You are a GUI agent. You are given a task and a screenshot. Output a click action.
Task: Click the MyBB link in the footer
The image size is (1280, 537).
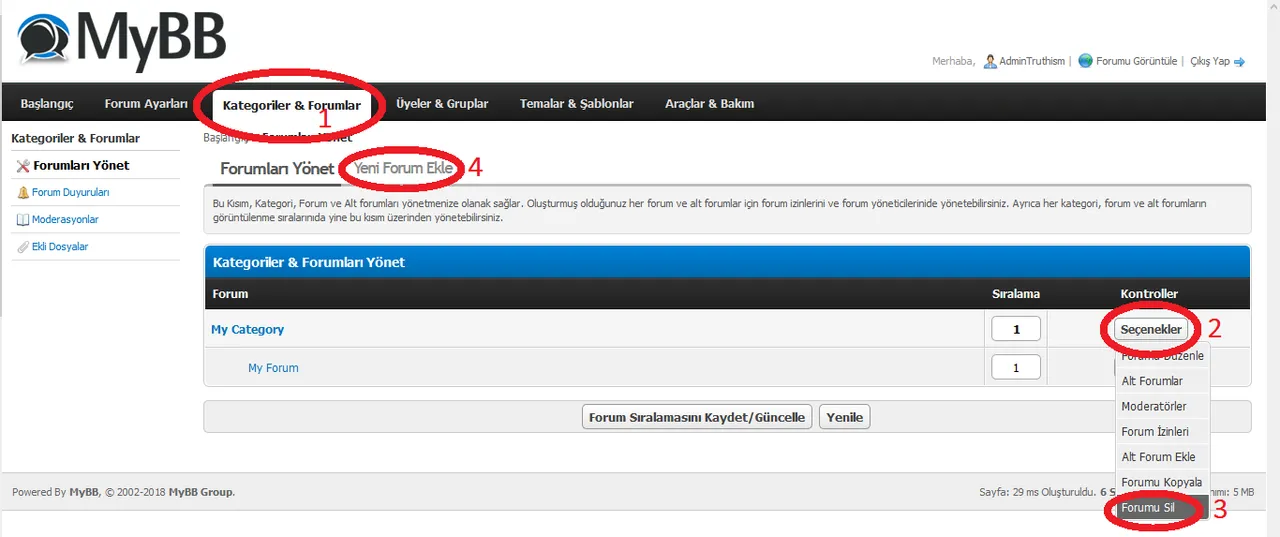tap(84, 492)
